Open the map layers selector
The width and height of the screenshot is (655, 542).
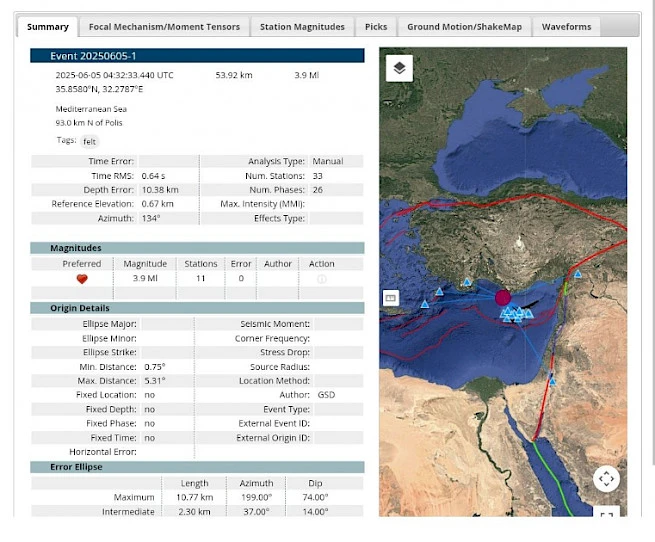tap(399, 68)
